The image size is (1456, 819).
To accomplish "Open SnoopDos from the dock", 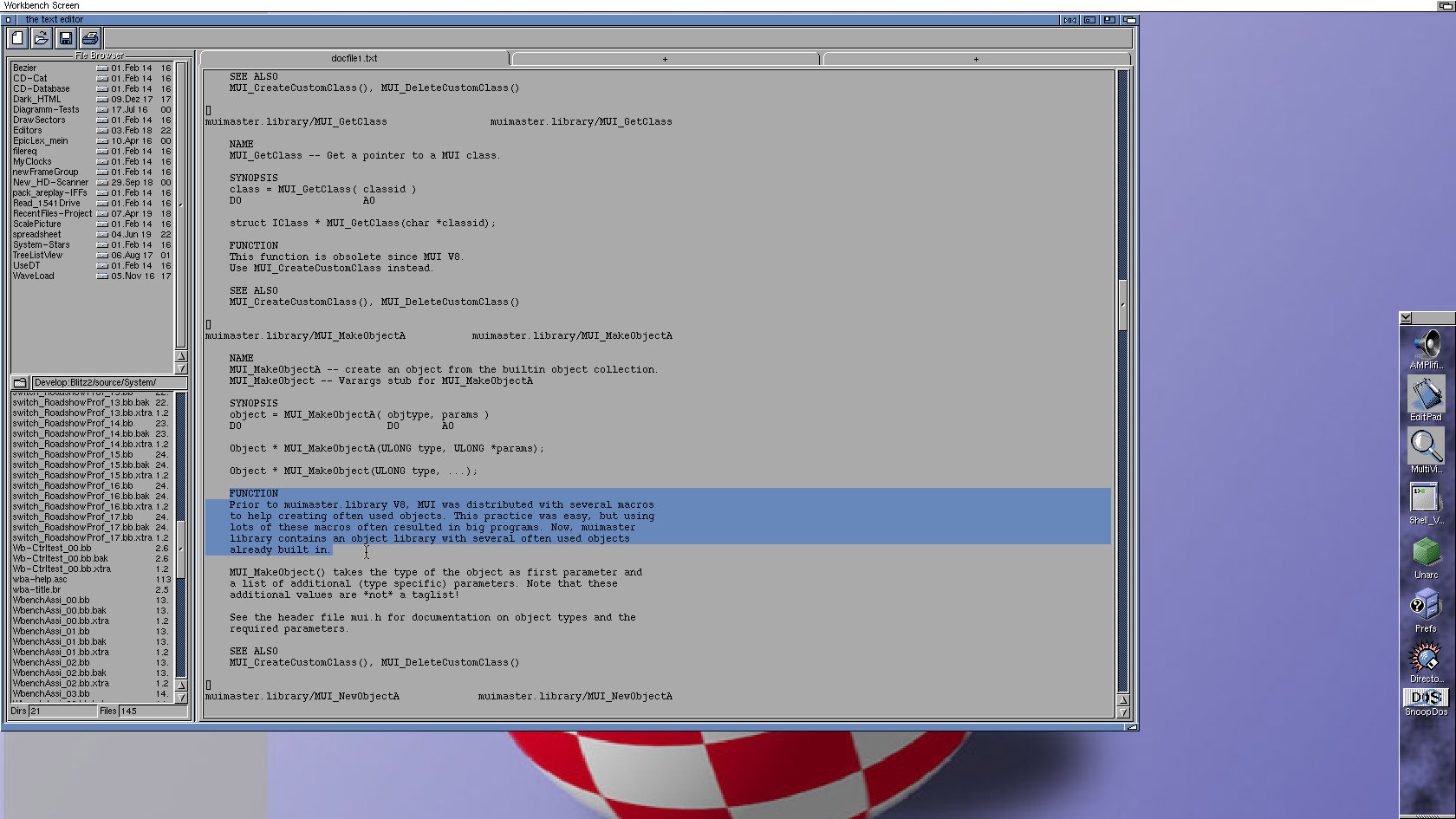I will pos(1426,702).
